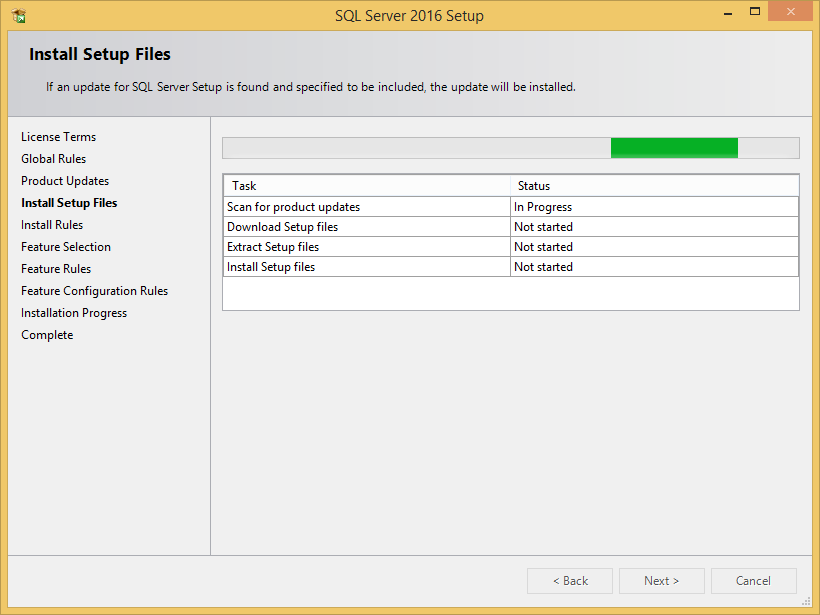Select the Download Setup files task cell
The image size is (820, 615).
point(367,227)
